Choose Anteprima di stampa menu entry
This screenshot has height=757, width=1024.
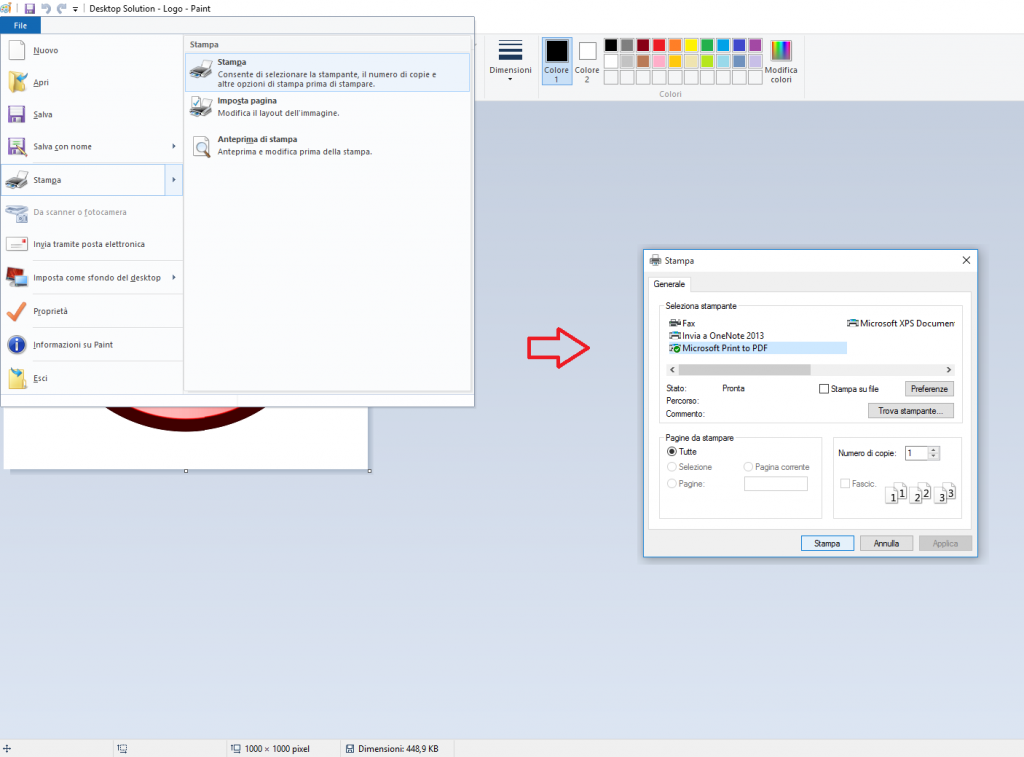coord(328,145)
